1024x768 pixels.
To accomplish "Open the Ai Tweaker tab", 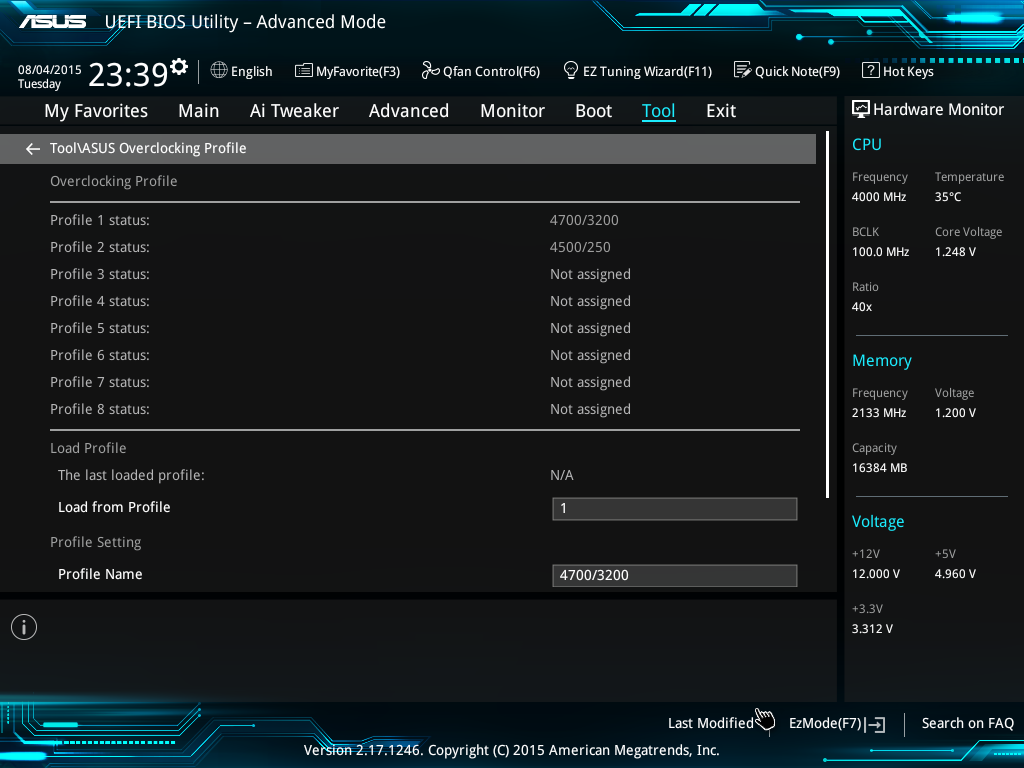I will tap(294, 111).
